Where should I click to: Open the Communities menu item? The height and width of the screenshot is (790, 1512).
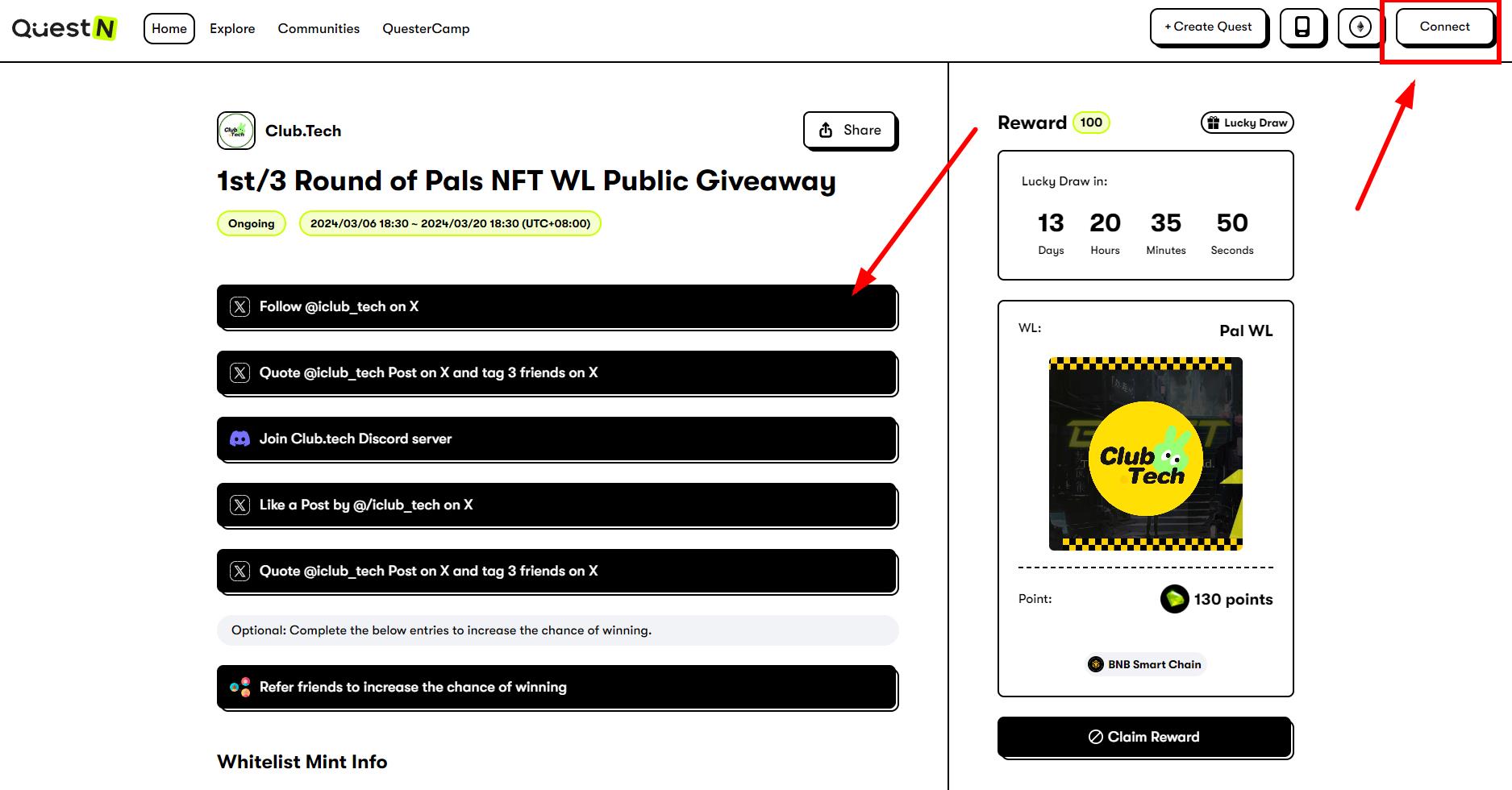(x=319, y=28)
